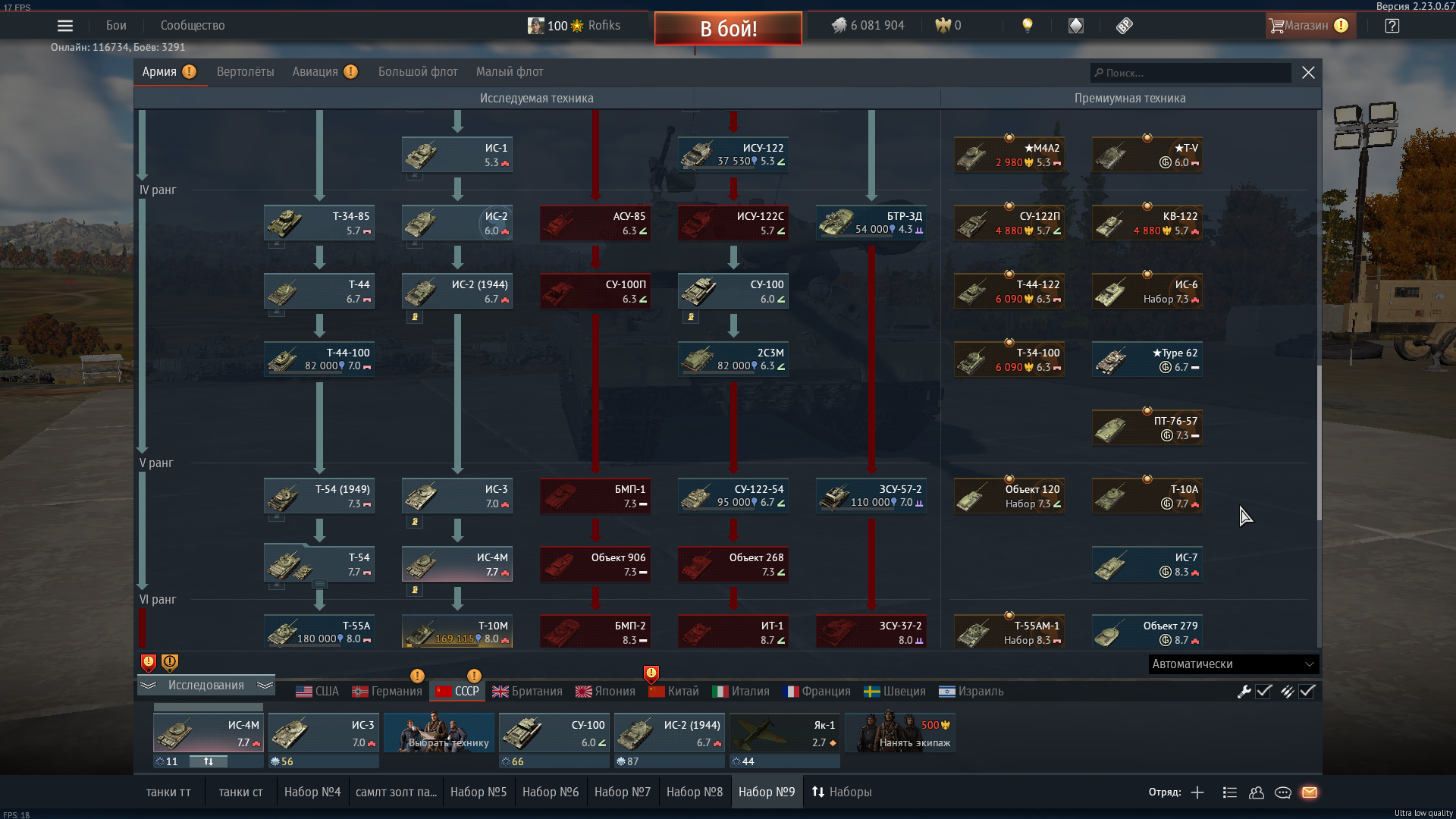This screenshot has height=819, width=1456.
Task: Click the wrench auto-repair icon
Action: (x=1244, y=692)
